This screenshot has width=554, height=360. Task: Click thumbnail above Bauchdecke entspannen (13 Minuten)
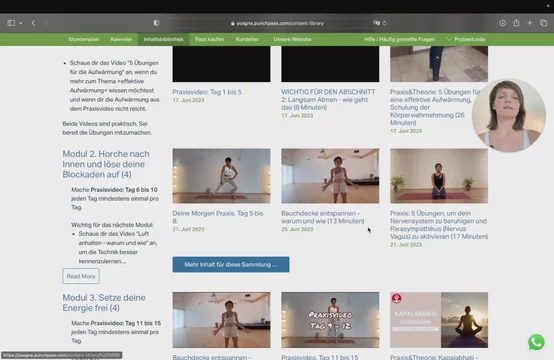(330, 176)
